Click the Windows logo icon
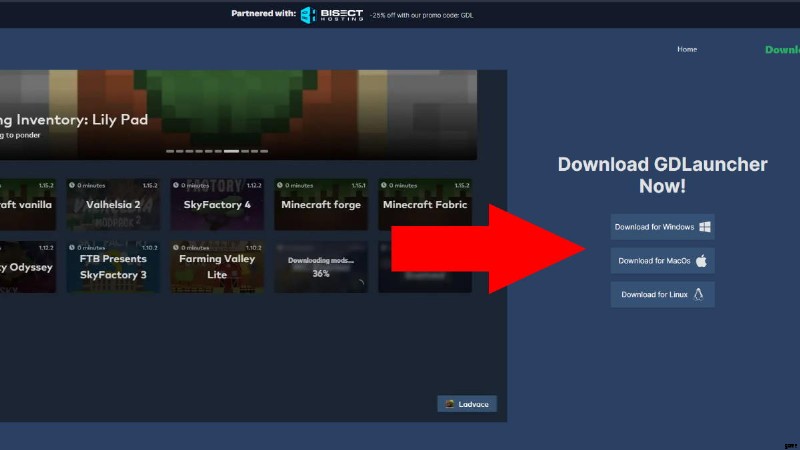Viewport: 800px width, 450px height. (x=705, y=227)
